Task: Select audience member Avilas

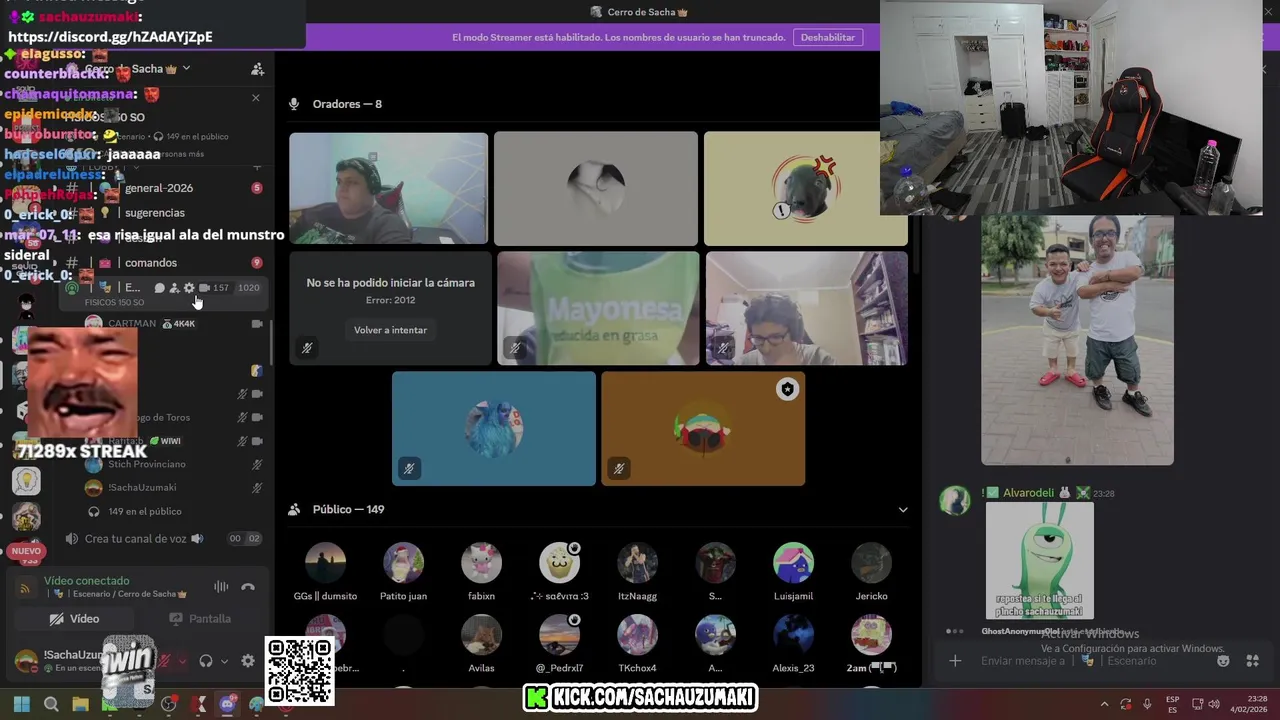Action: [481, 644]
